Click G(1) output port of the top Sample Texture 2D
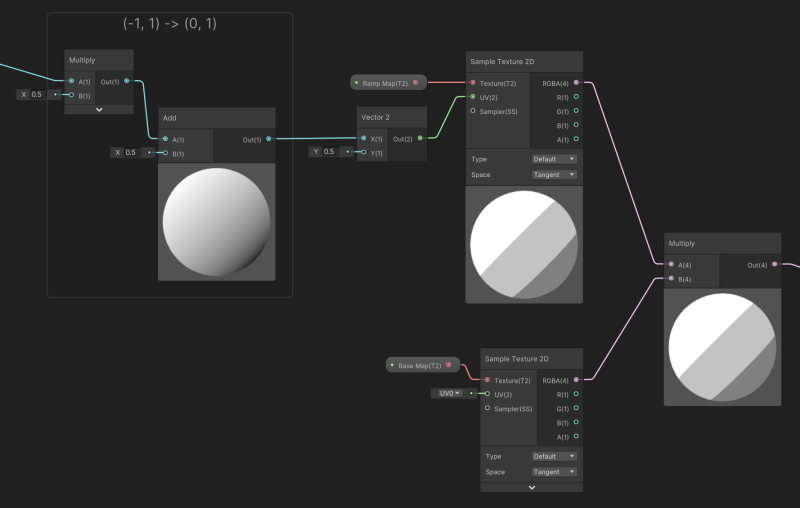 pos(576,111)
